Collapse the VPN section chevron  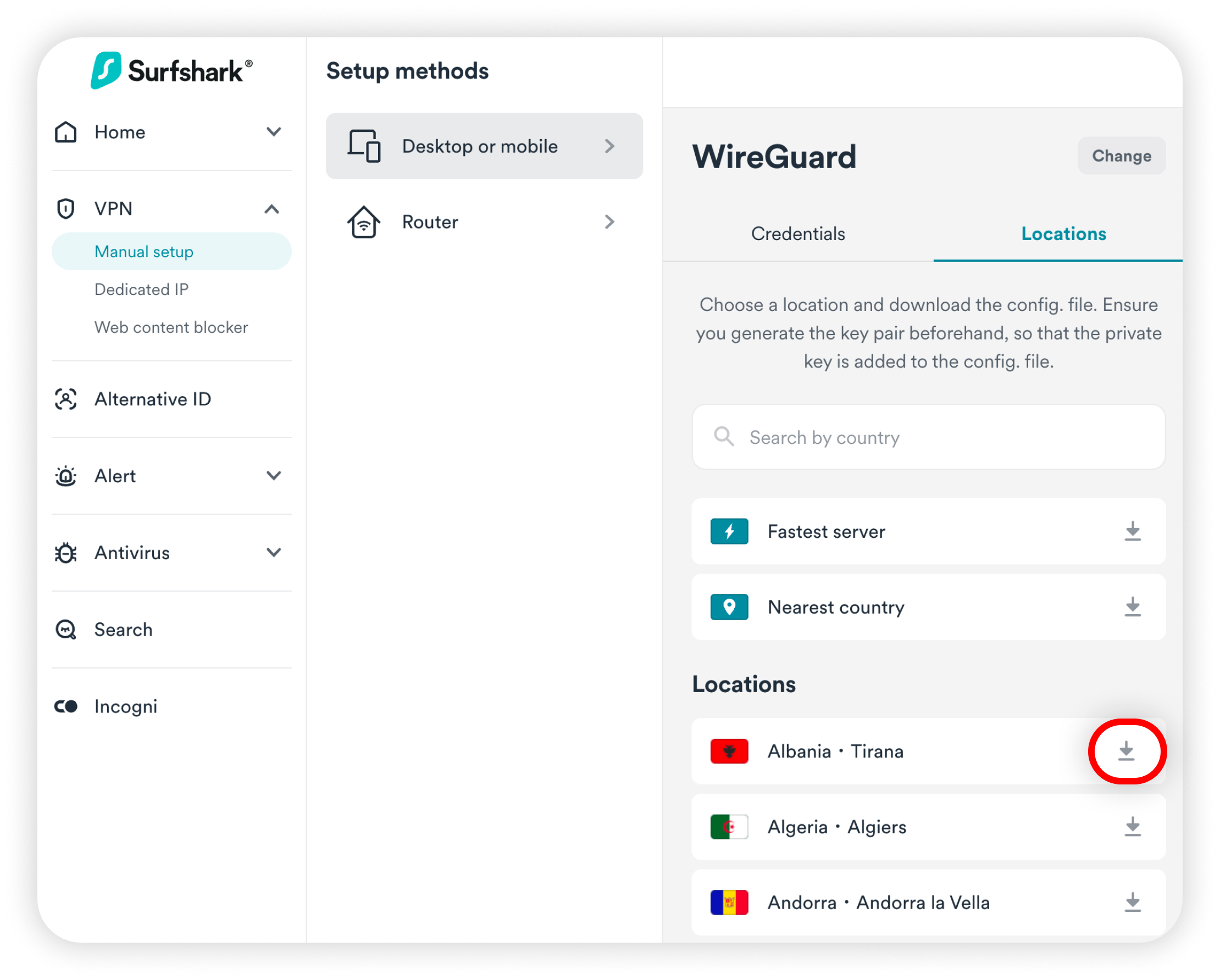pyautogui.click(x=272, y=209)
